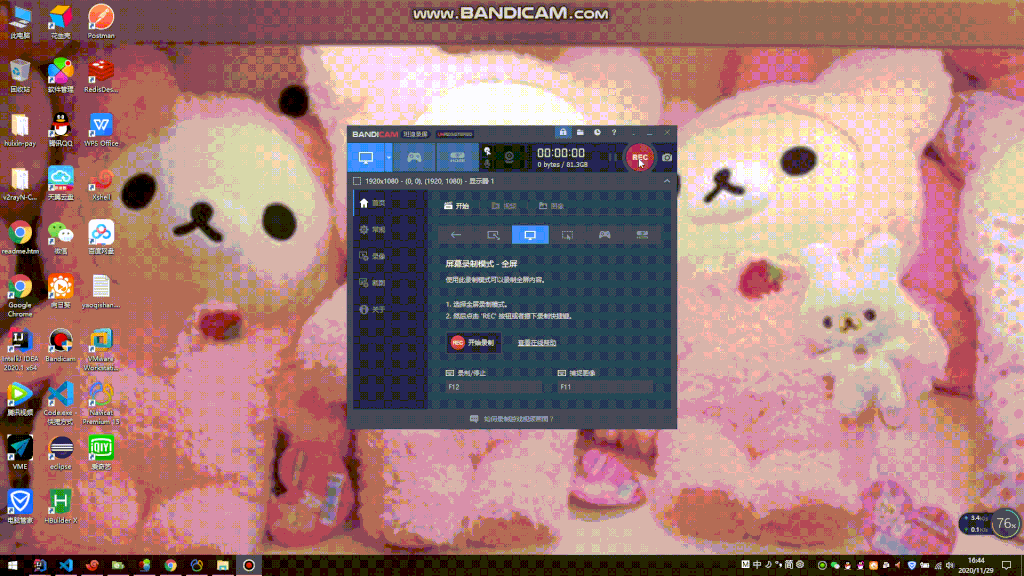Select 腾讯QQ desktop icon
The image size is (1024, 576).
pyautogui.click(x=60, y=129)
